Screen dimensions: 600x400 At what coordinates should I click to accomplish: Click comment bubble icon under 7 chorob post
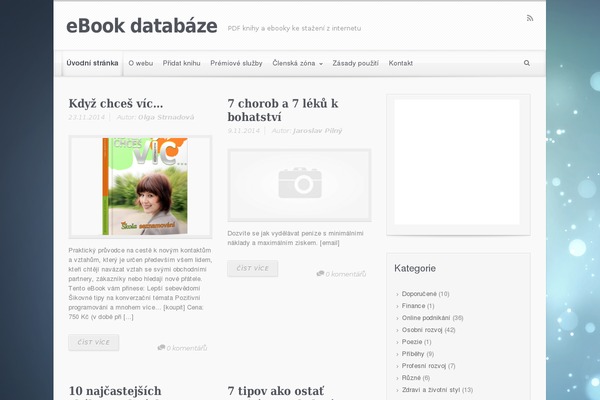320,273
